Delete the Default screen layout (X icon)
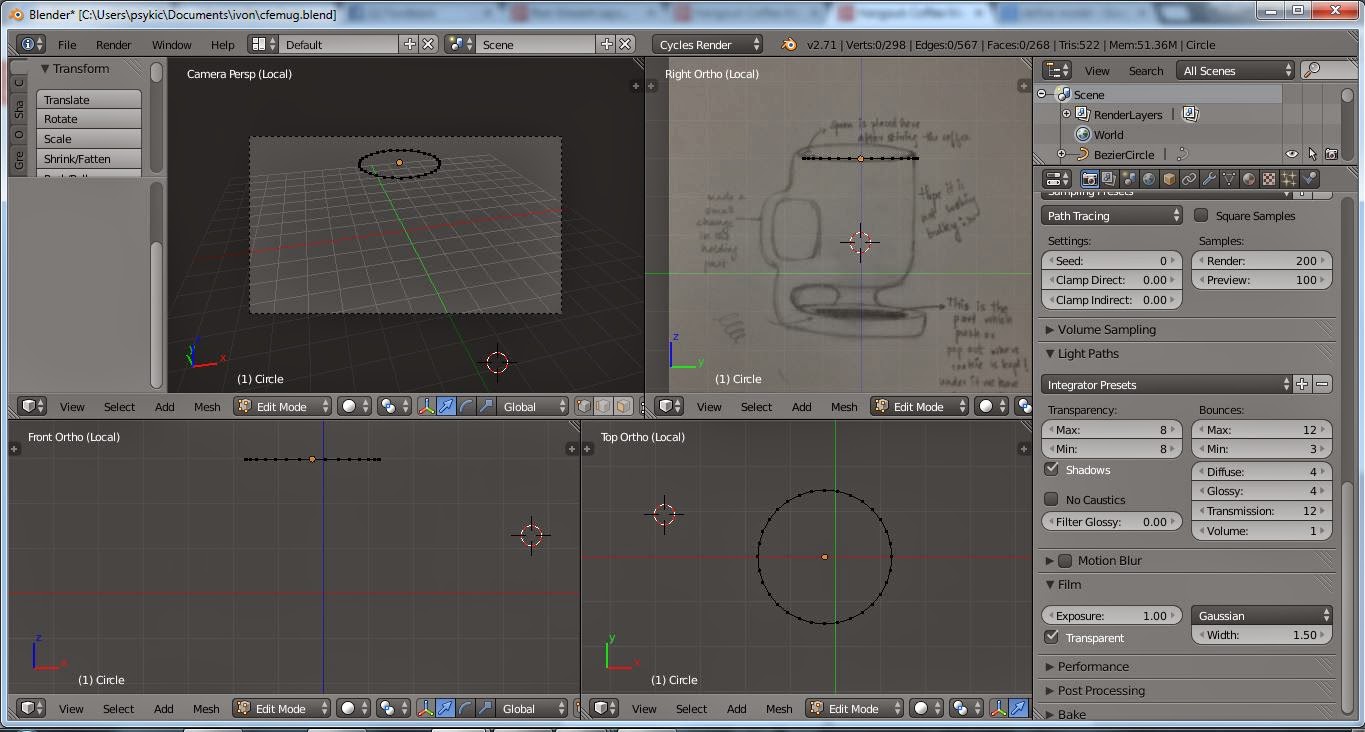This screenshot has width=1365, height=732. 428,44
